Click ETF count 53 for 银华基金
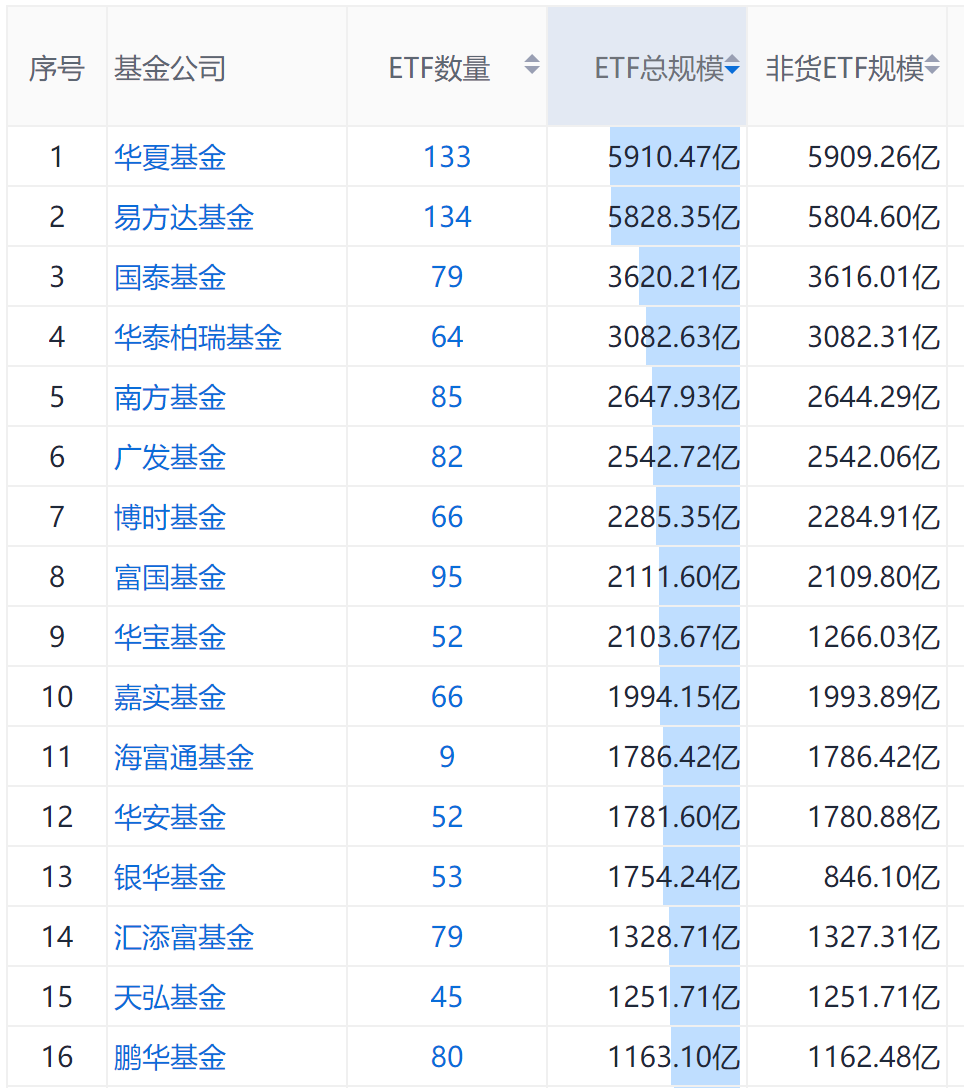Viewport: 964px width, 1088px height. (x=447, y=877)
